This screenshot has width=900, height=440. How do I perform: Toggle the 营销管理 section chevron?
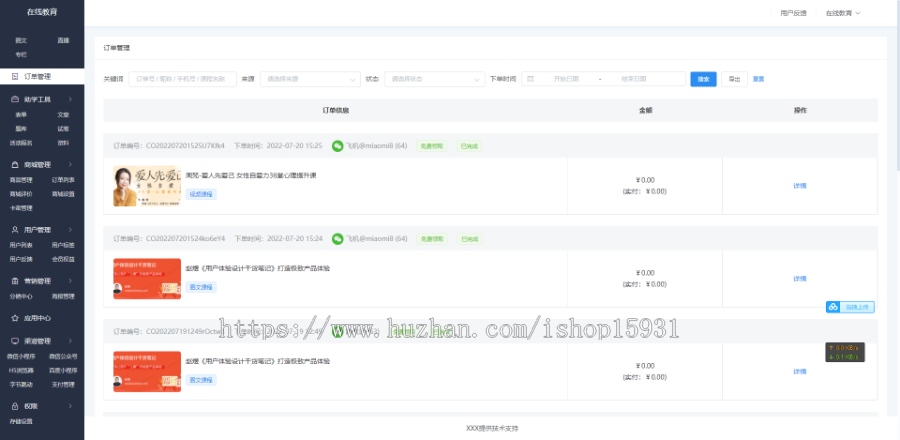coord(70,281)
